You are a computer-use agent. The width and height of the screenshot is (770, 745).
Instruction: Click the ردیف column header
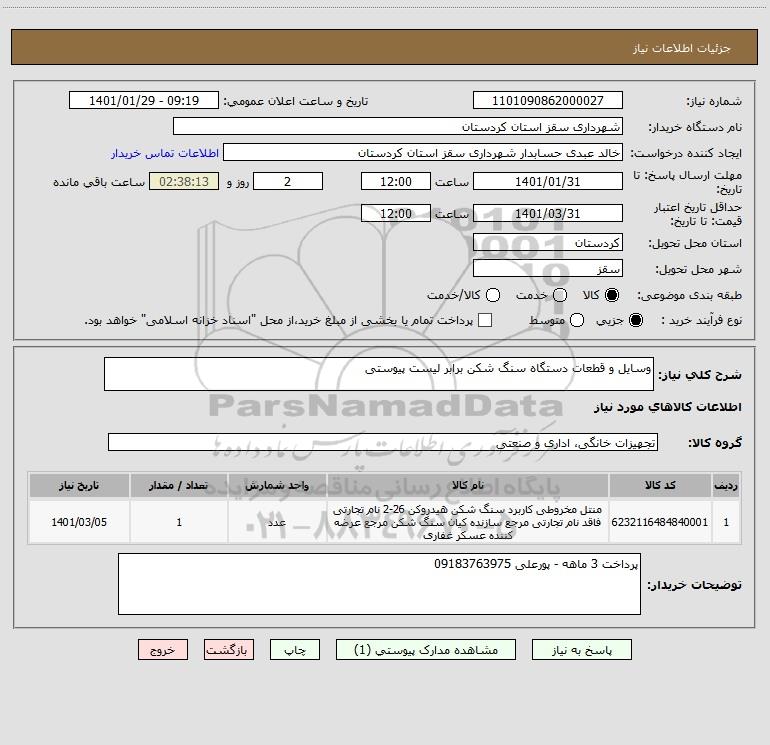pos(726,485)
